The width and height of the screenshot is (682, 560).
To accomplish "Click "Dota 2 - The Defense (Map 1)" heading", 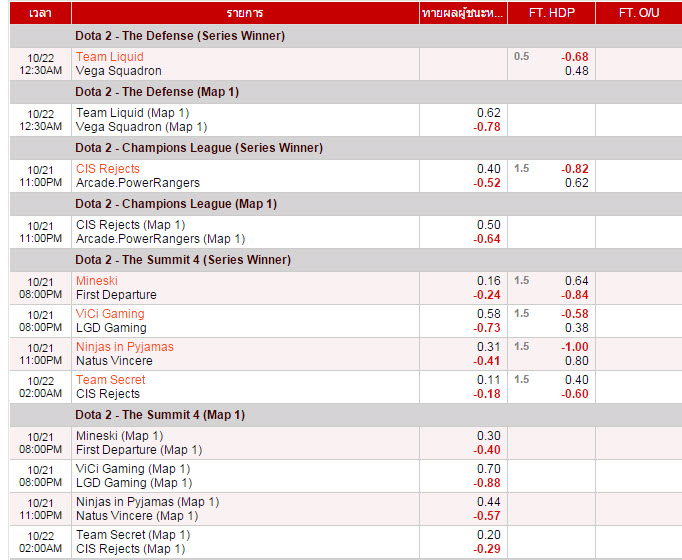I will 157,92.
